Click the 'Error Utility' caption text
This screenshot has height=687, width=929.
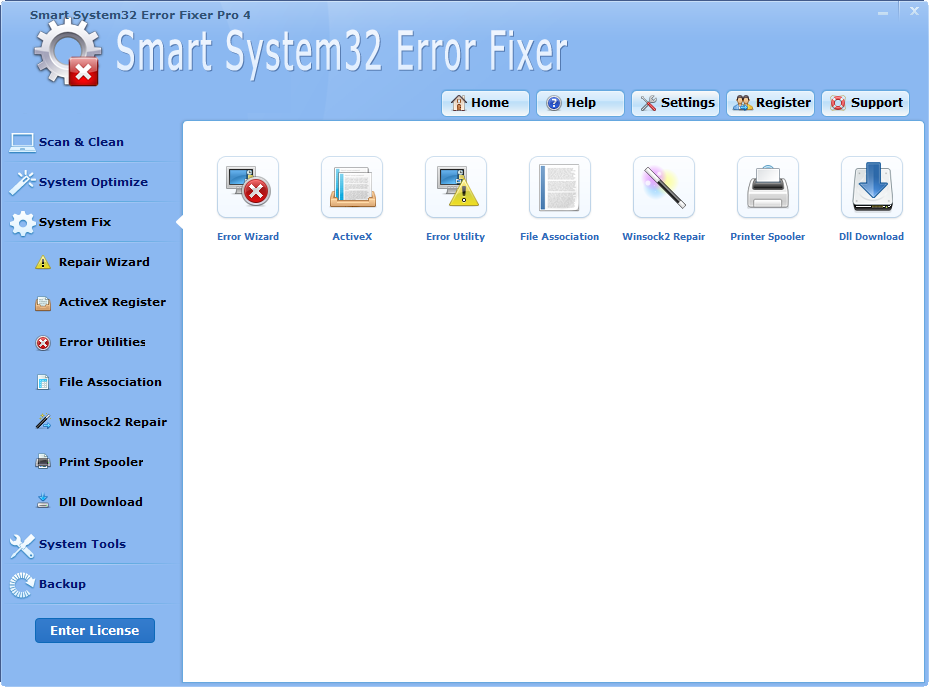click(456, 237)
